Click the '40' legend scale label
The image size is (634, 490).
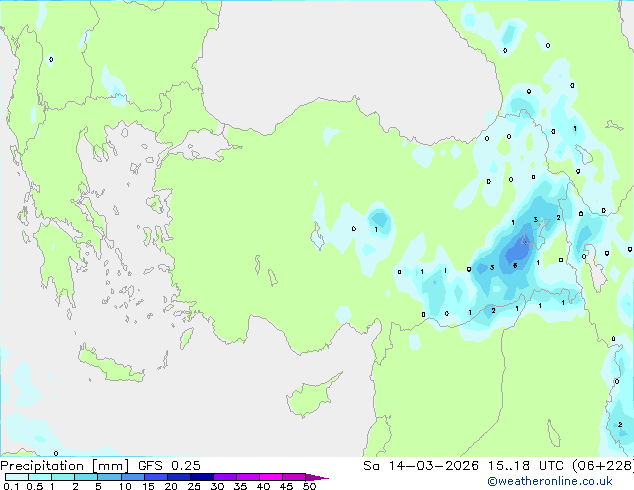click(263, 486)
